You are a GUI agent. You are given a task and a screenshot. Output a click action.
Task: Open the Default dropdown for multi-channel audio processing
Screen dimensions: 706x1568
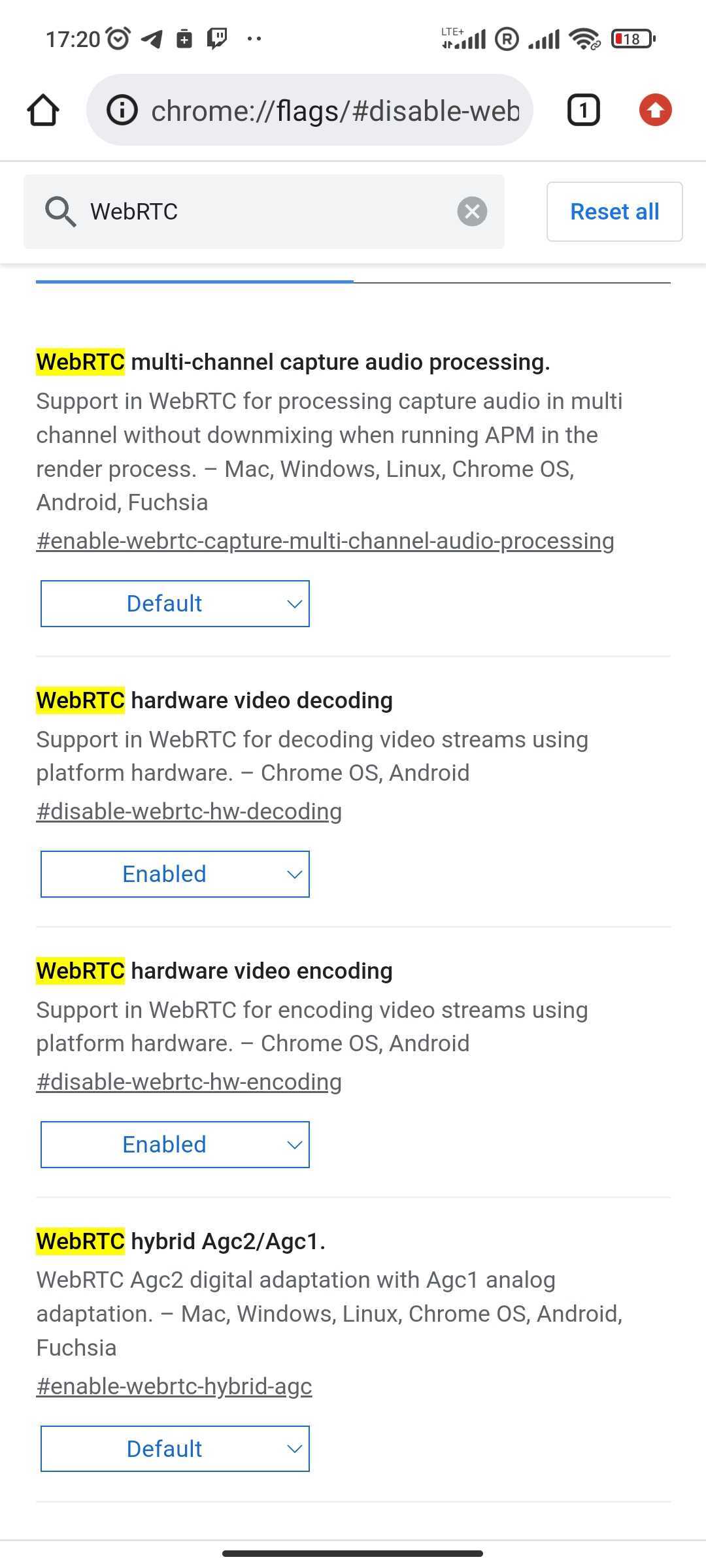coord(175,603)
